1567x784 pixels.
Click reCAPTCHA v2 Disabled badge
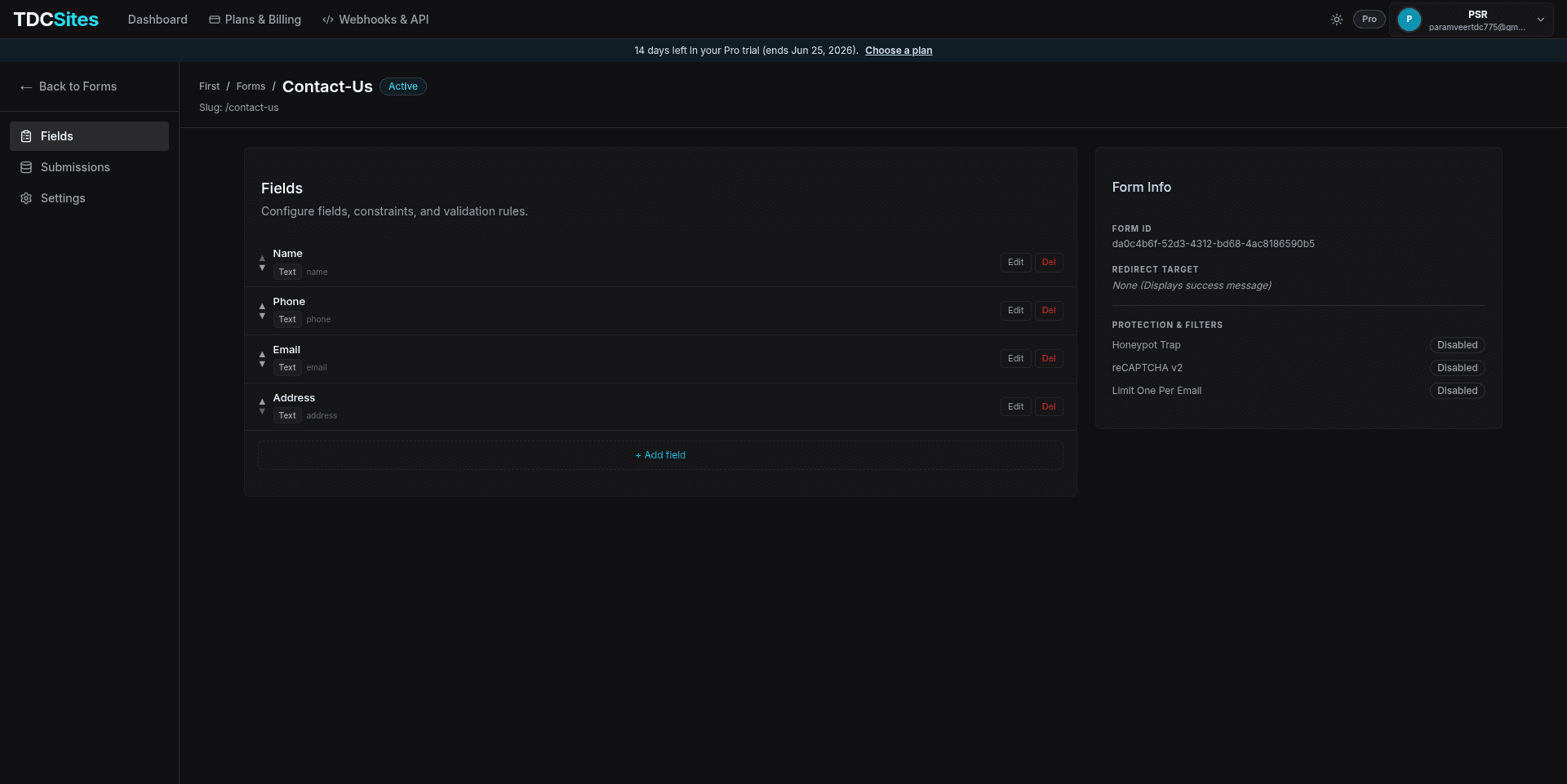point(1457,368)
